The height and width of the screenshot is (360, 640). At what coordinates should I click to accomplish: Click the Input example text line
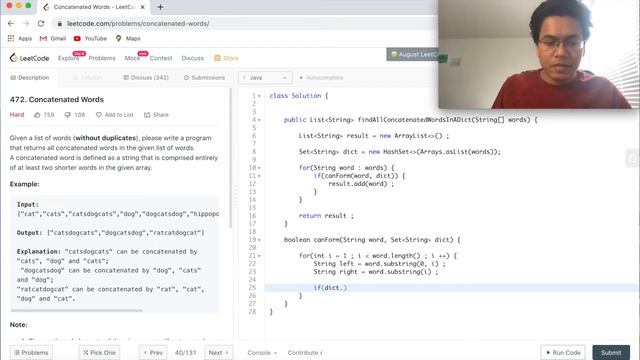118,214
